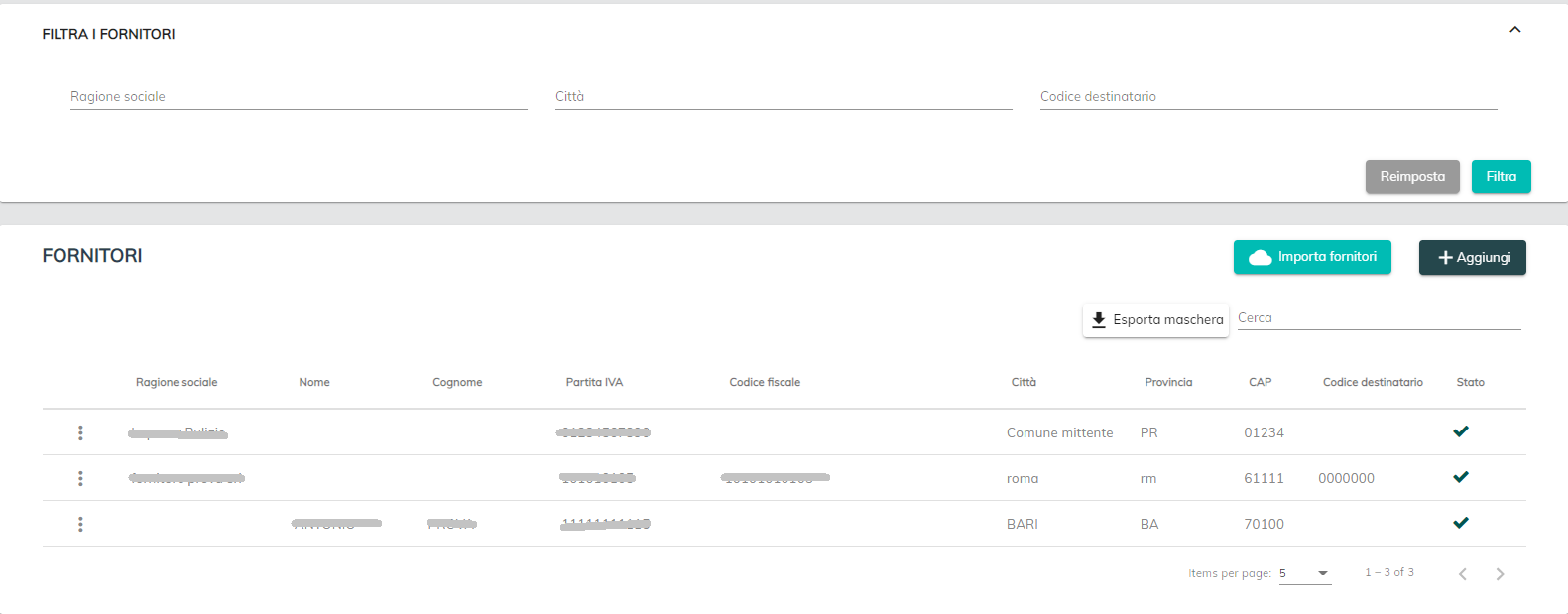This screenshot has width=1568, height=614.
Task: Sort by the Partita IVA column header
Action: (x=594, y=382)
